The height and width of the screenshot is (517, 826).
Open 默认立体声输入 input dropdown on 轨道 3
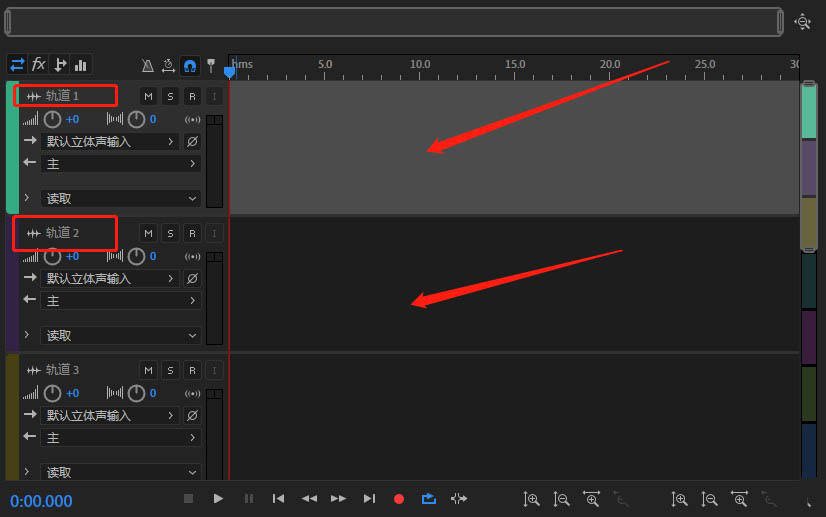[x=110, y=416]
